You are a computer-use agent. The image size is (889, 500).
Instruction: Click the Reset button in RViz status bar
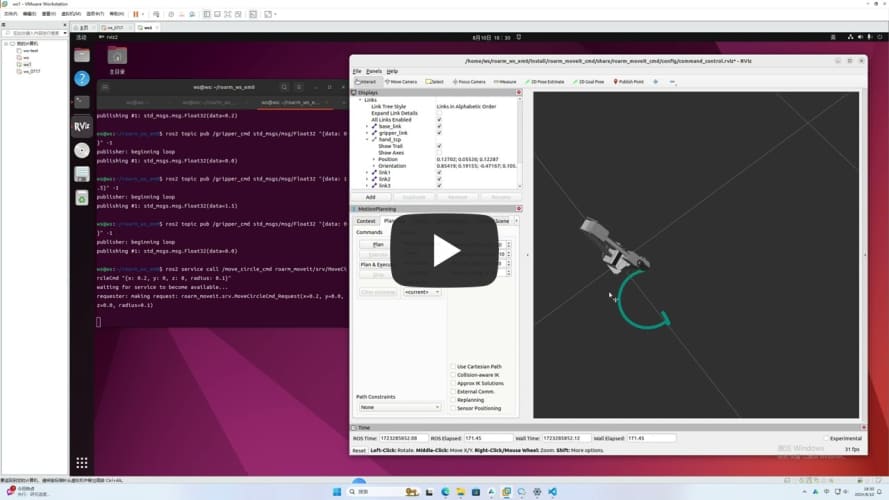359,451
